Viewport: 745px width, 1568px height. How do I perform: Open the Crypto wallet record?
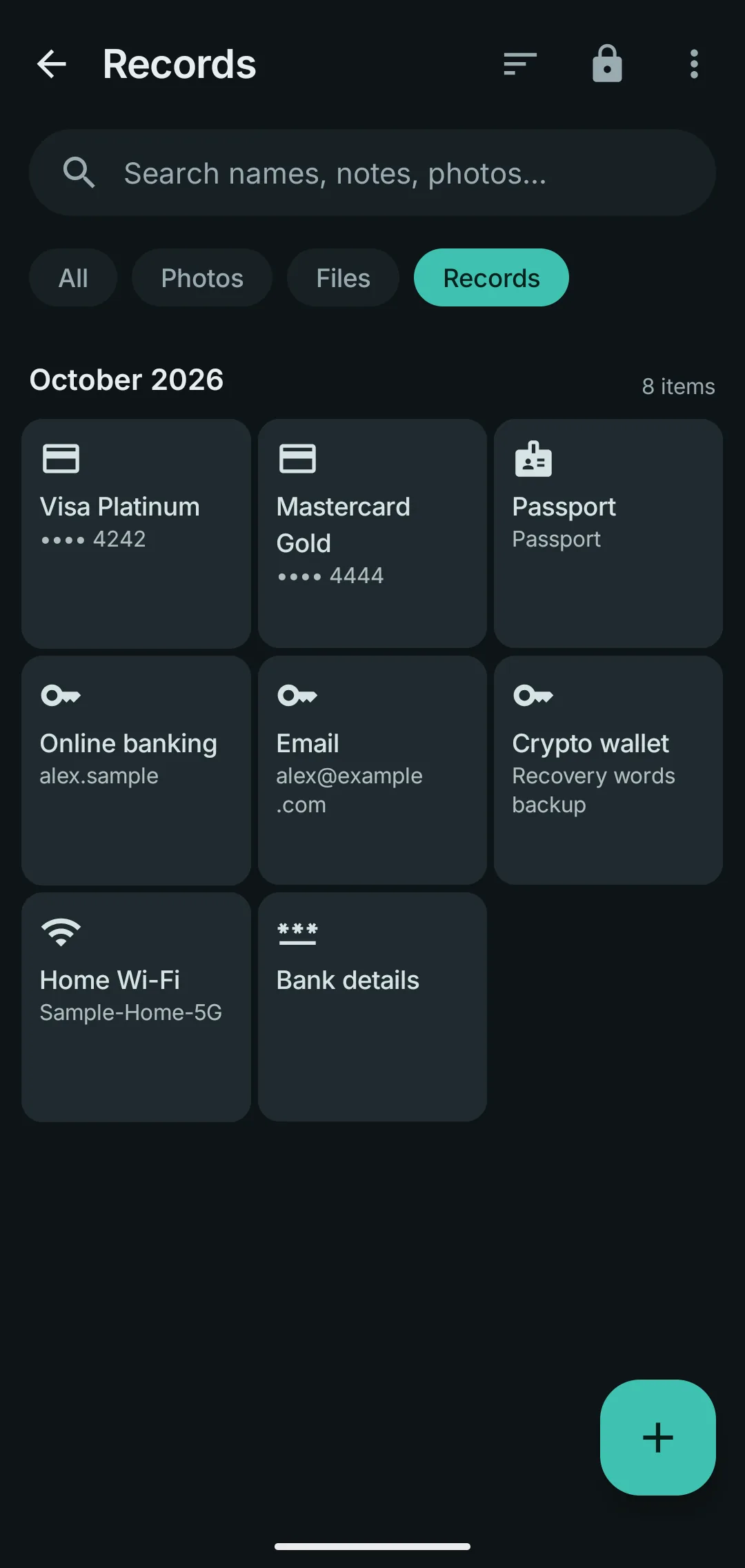click(608, 770)
